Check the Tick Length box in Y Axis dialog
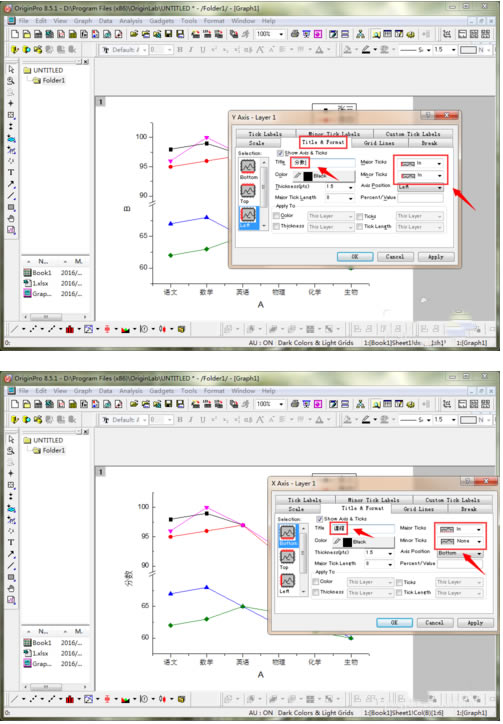The image size is (503, 724). pos(359,227)
